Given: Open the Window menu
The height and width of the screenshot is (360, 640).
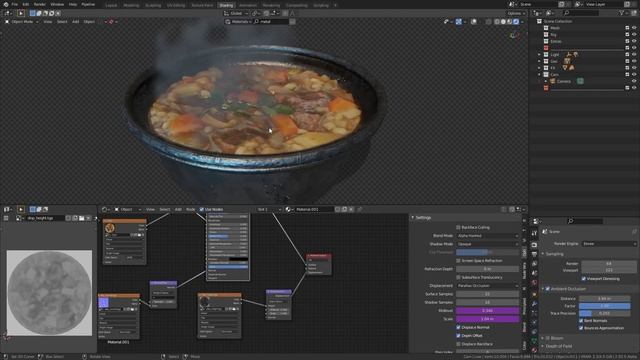Looking at the screenshot, I should 57,4.
